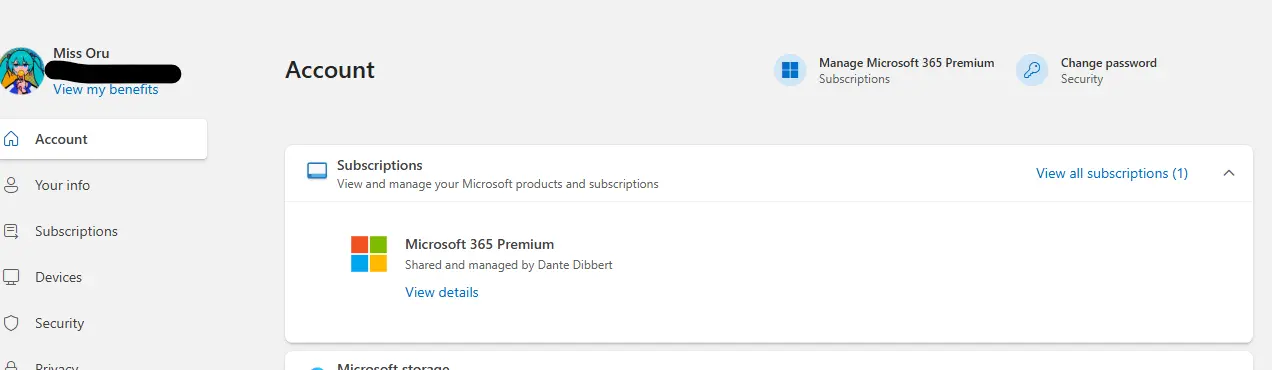Click the Manage Microsoft 365 Premium shortcut

click(885, 70)
